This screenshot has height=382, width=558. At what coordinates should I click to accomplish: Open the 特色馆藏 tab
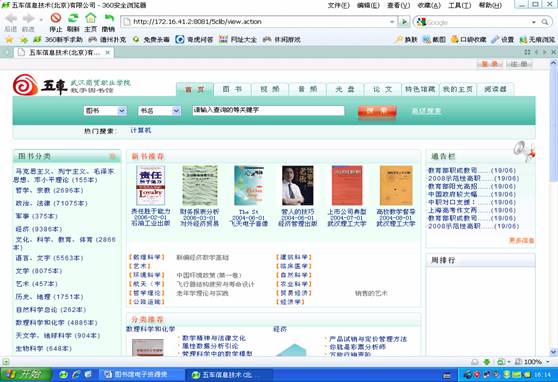coord(420,89)
